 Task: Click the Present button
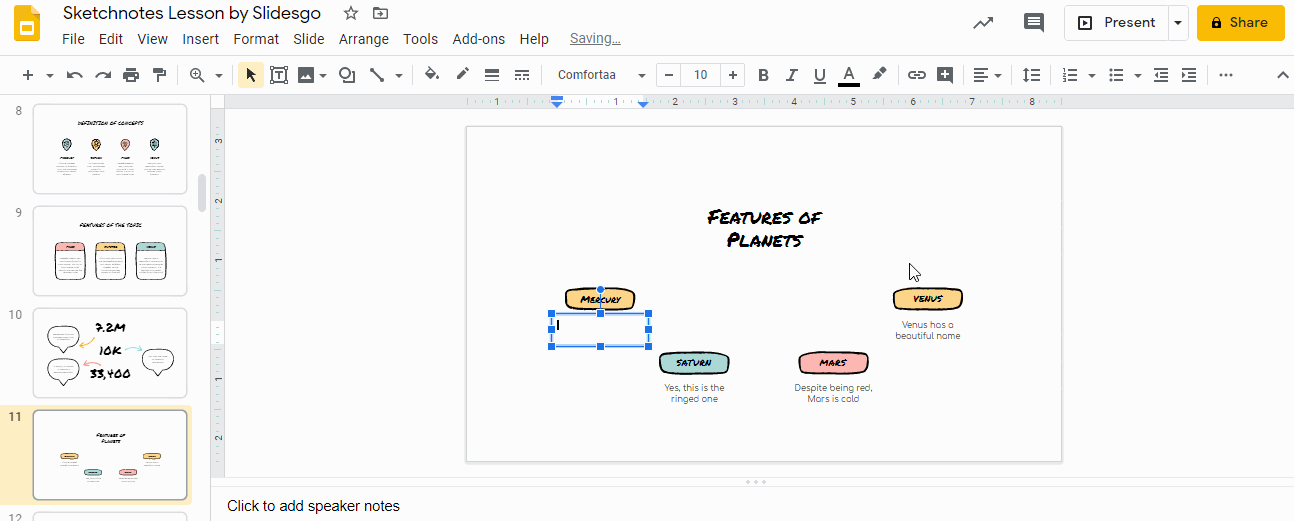pos(1116,23)
